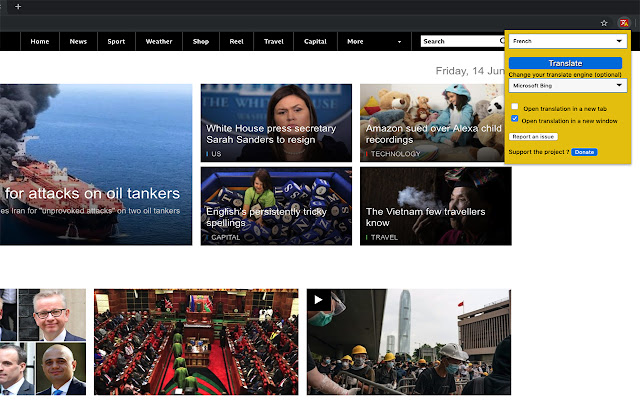
Task: Change the Microsoft Bing engine dropdown
Action: pyautogui.click(x=568, y=85)
